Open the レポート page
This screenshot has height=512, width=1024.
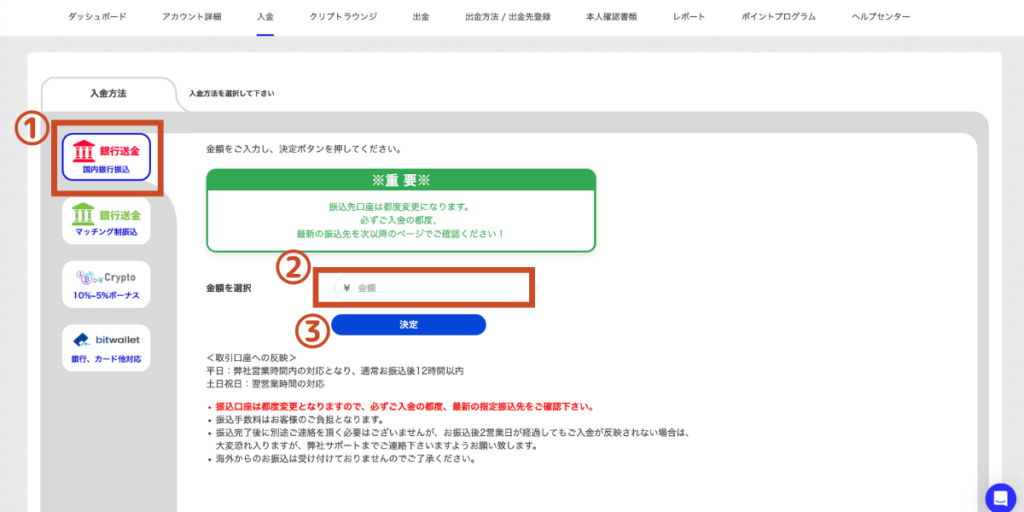click(689, 17)
